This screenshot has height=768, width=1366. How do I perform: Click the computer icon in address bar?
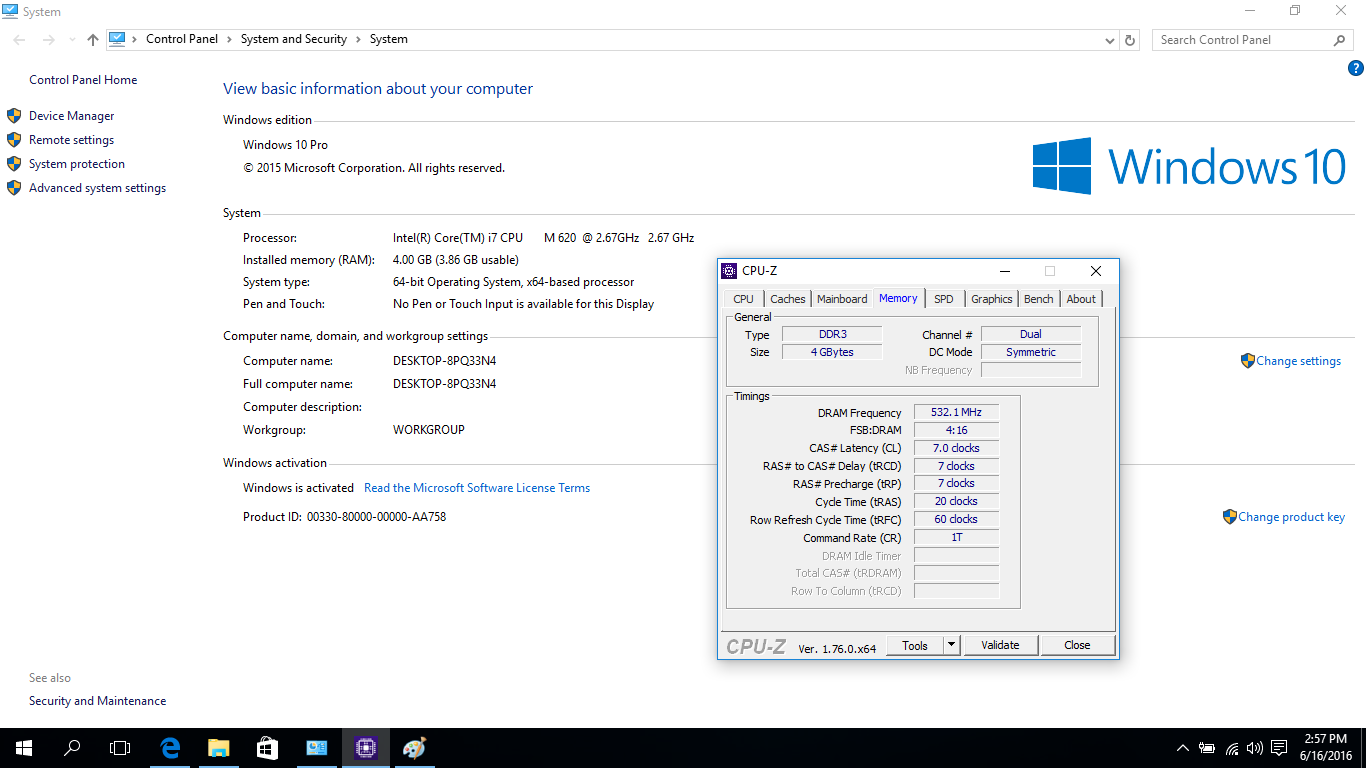click(x=118, y=39)
